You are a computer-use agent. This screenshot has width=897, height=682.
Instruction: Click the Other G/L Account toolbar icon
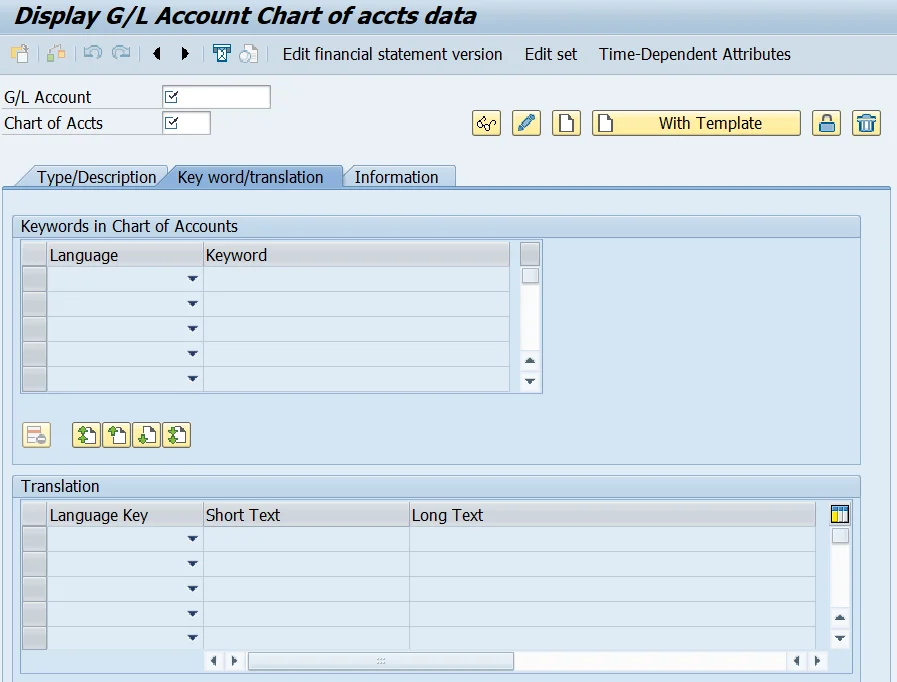click(x=20, y=54)
